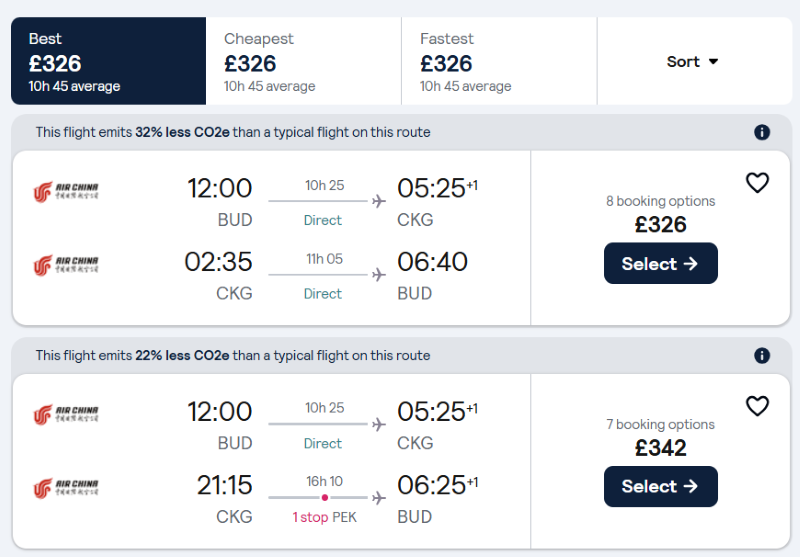Click plane icon on the 11h 05 leg
This screenshot has height=557, width=800.
click(x=378, y=275)
